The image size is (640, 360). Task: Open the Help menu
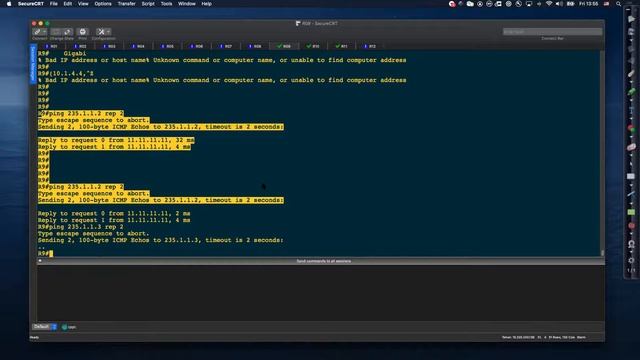coord(207,4)
